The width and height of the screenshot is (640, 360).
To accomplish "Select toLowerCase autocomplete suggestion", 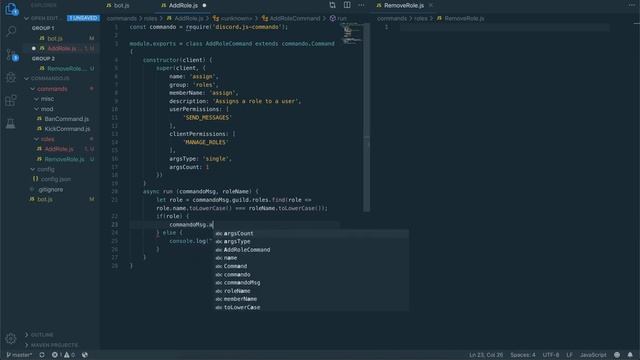I will 311,307.
